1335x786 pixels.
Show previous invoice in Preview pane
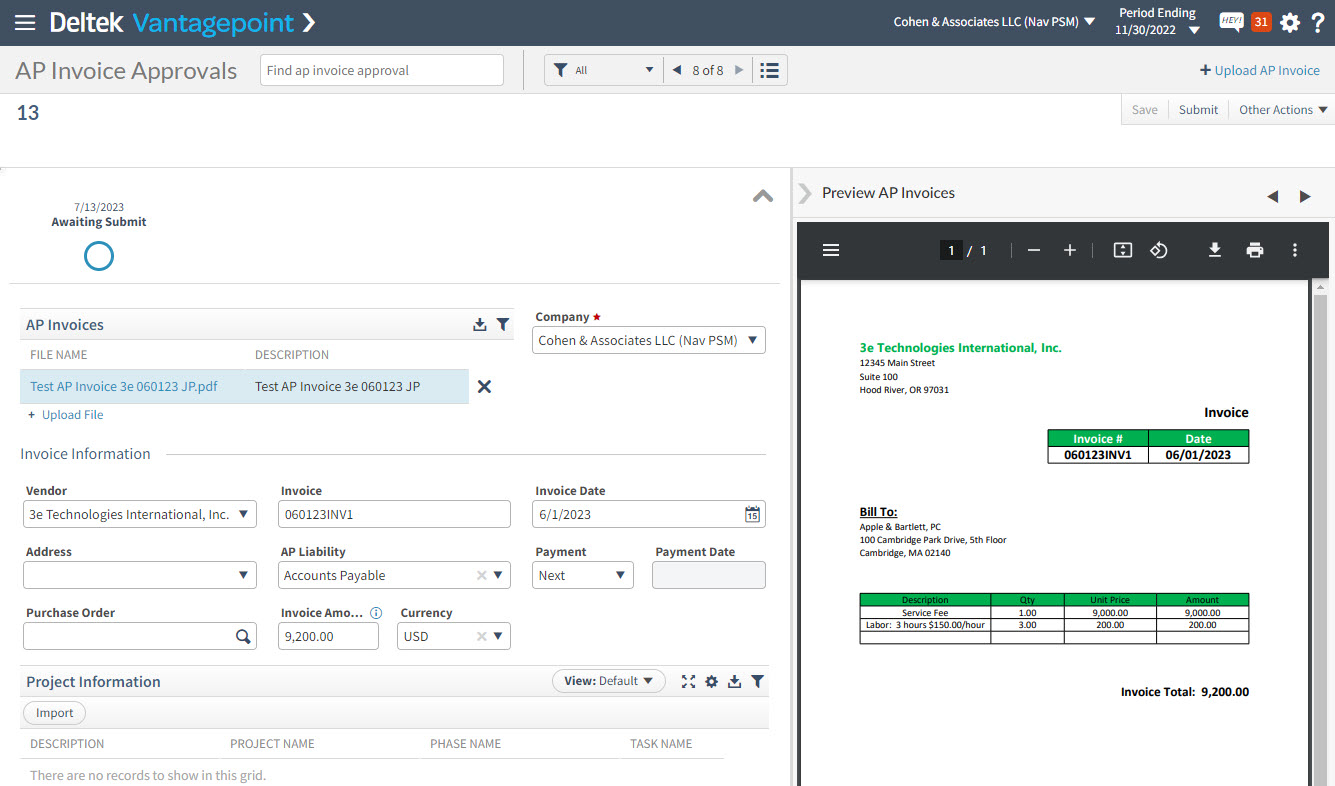1272,196
